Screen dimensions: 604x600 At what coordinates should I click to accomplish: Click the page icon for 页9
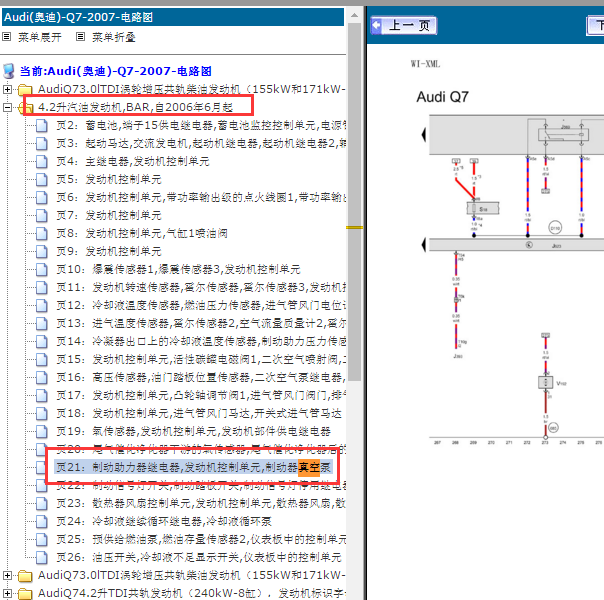click(42, 251)
